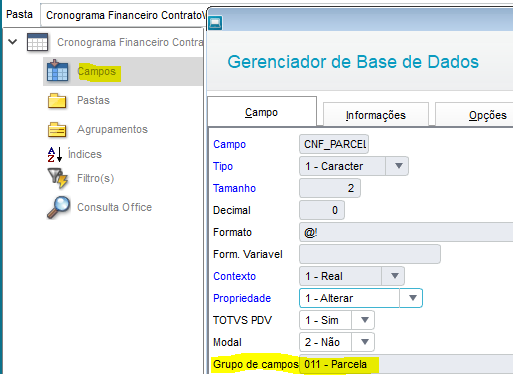The height and width of the screenshot is (375, 513).
Task: Collapse the Cronograma Financeiro tree node
Action: click(x=13, y=42)
